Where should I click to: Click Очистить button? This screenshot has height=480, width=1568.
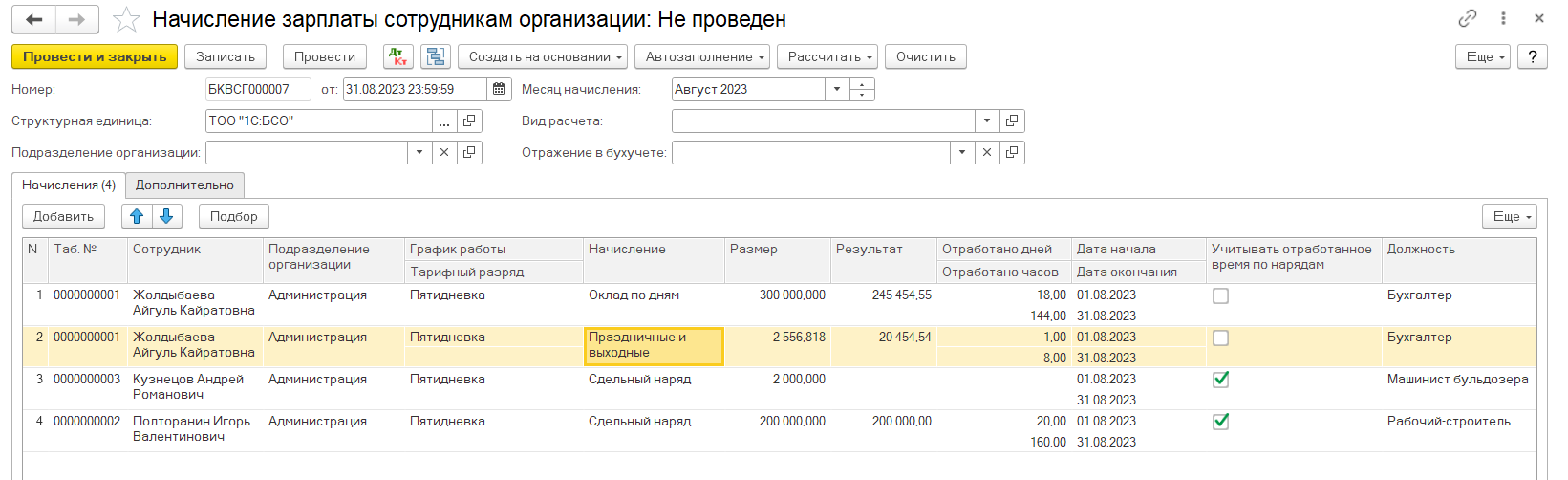point(926,57)
